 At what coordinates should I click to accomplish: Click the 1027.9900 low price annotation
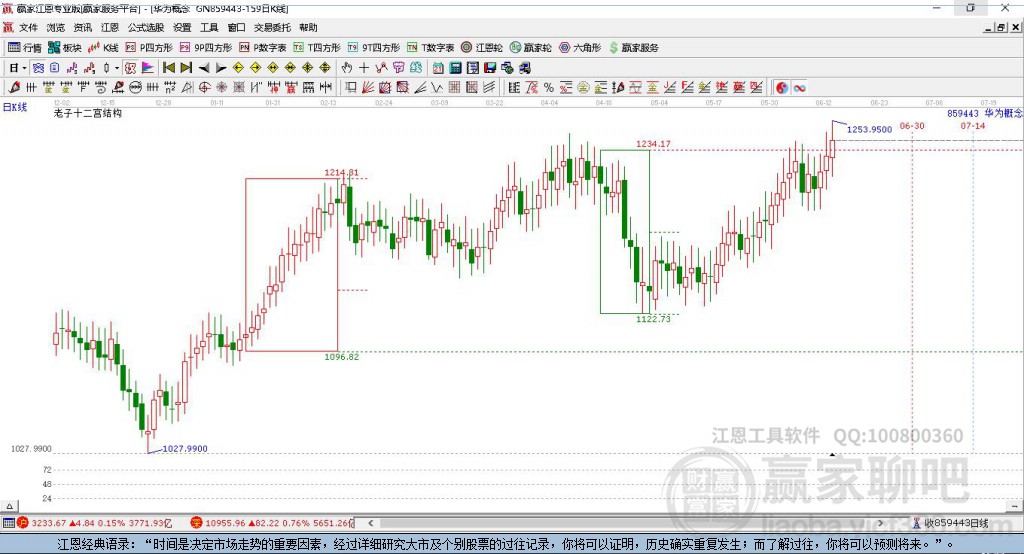(x=185, y=449)
